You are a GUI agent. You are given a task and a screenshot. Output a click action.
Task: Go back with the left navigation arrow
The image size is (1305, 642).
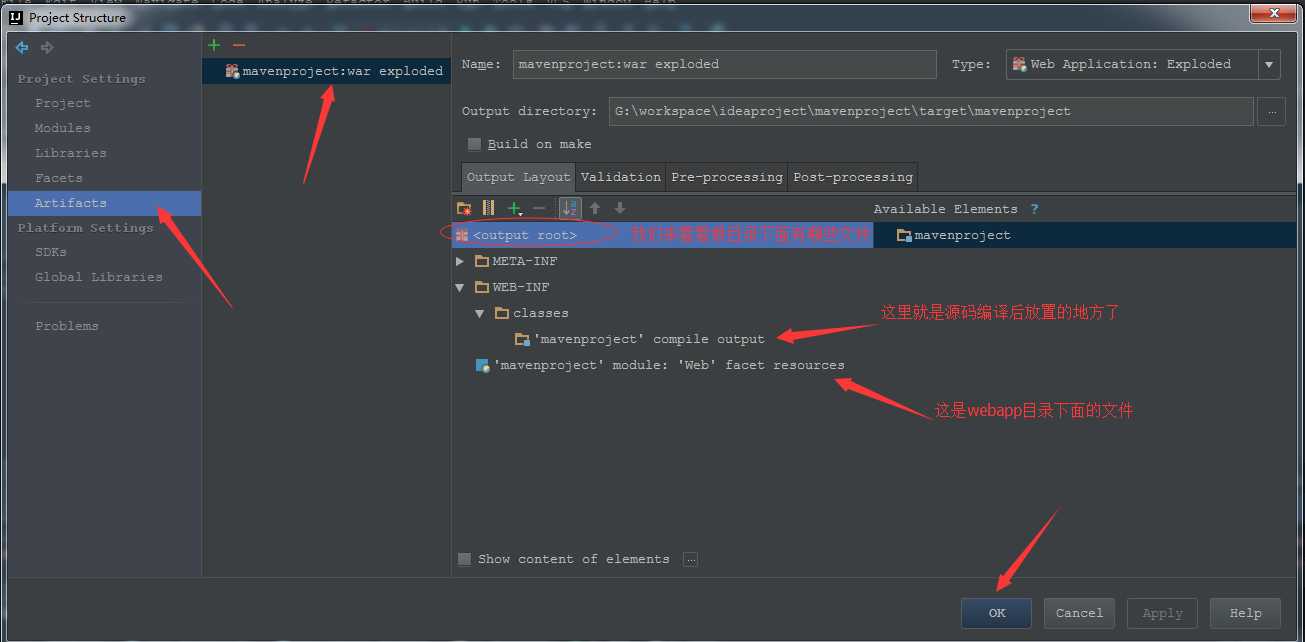coord(22,47)
